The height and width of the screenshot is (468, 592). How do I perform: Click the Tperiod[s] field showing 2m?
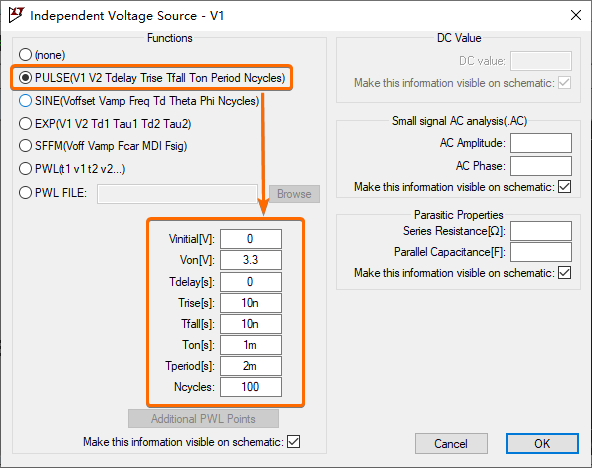click(x=251, y=366)
